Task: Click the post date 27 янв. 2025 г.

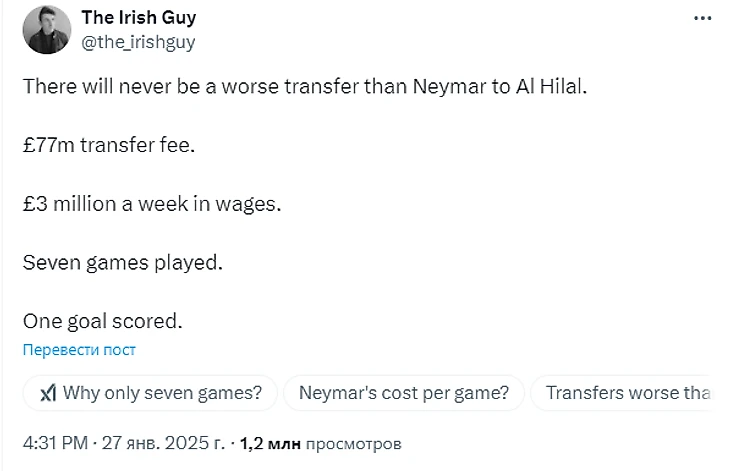Action: point(162,441)
